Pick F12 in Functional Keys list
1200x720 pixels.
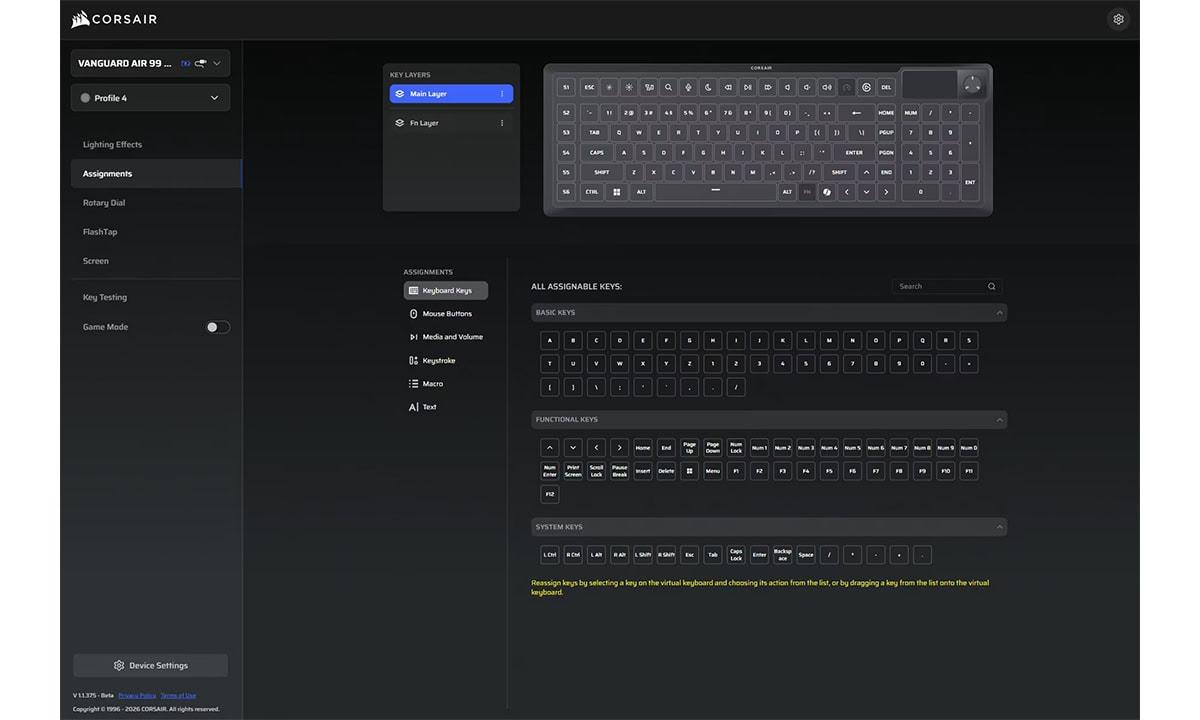549,494
